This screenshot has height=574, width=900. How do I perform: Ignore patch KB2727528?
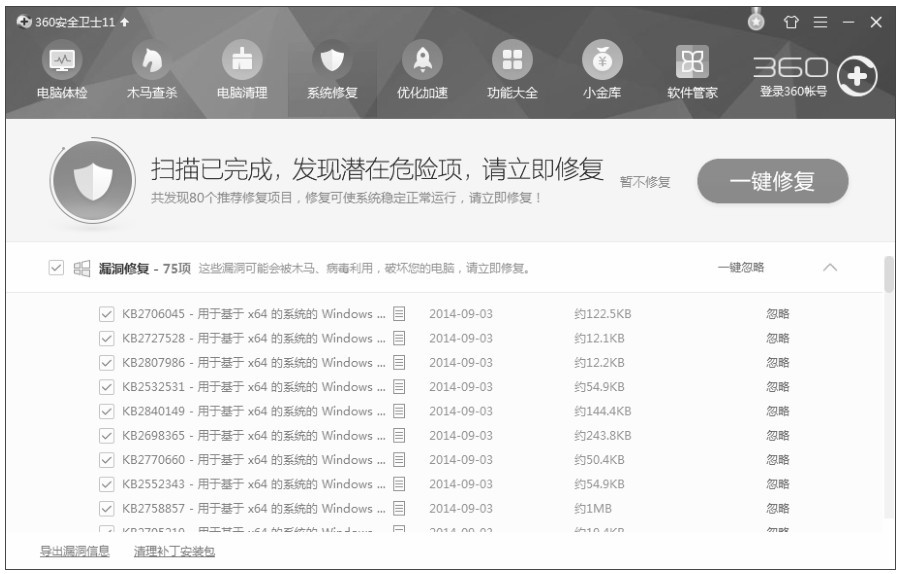pos(778,338)
